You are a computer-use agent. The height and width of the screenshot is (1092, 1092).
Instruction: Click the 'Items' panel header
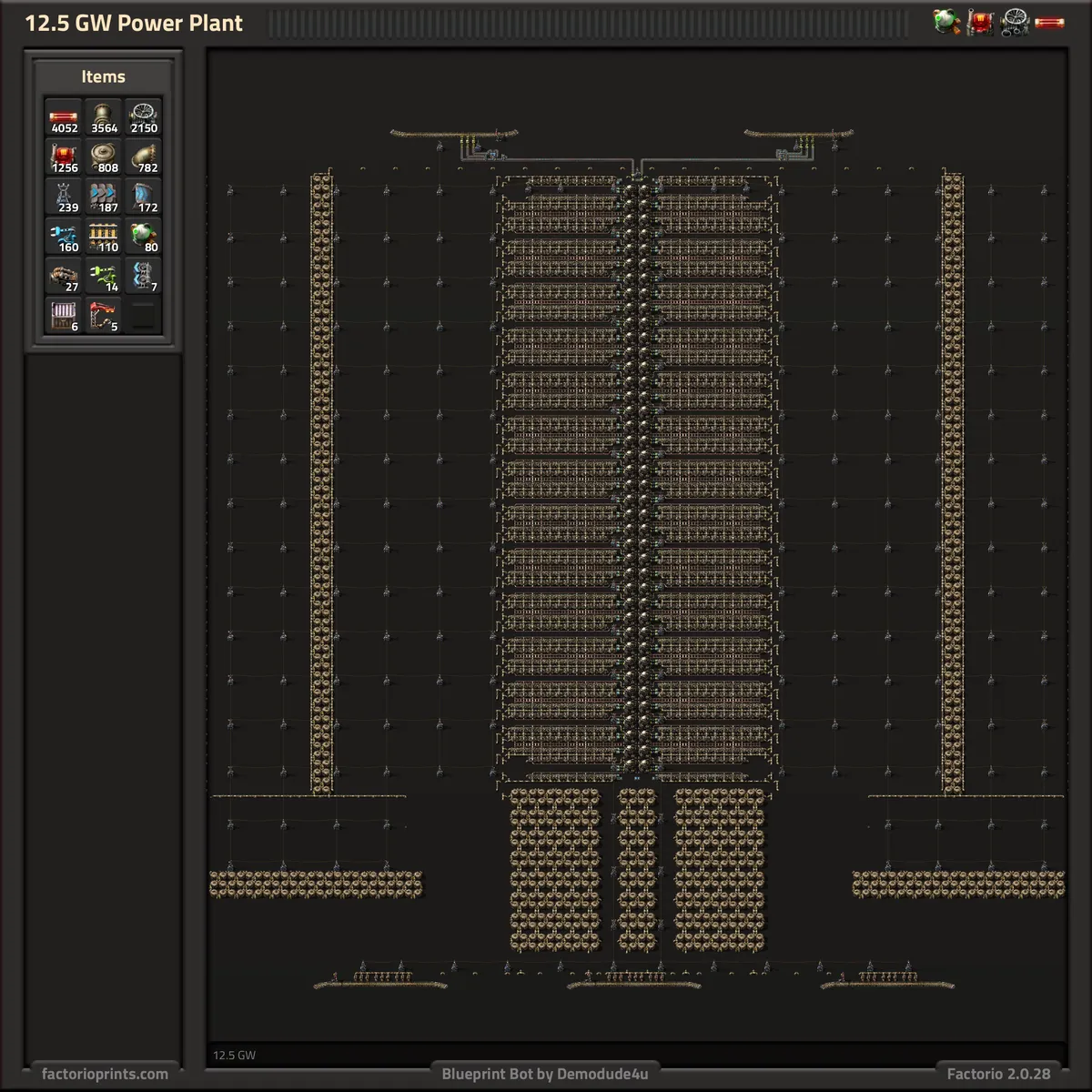pos(103,77)
